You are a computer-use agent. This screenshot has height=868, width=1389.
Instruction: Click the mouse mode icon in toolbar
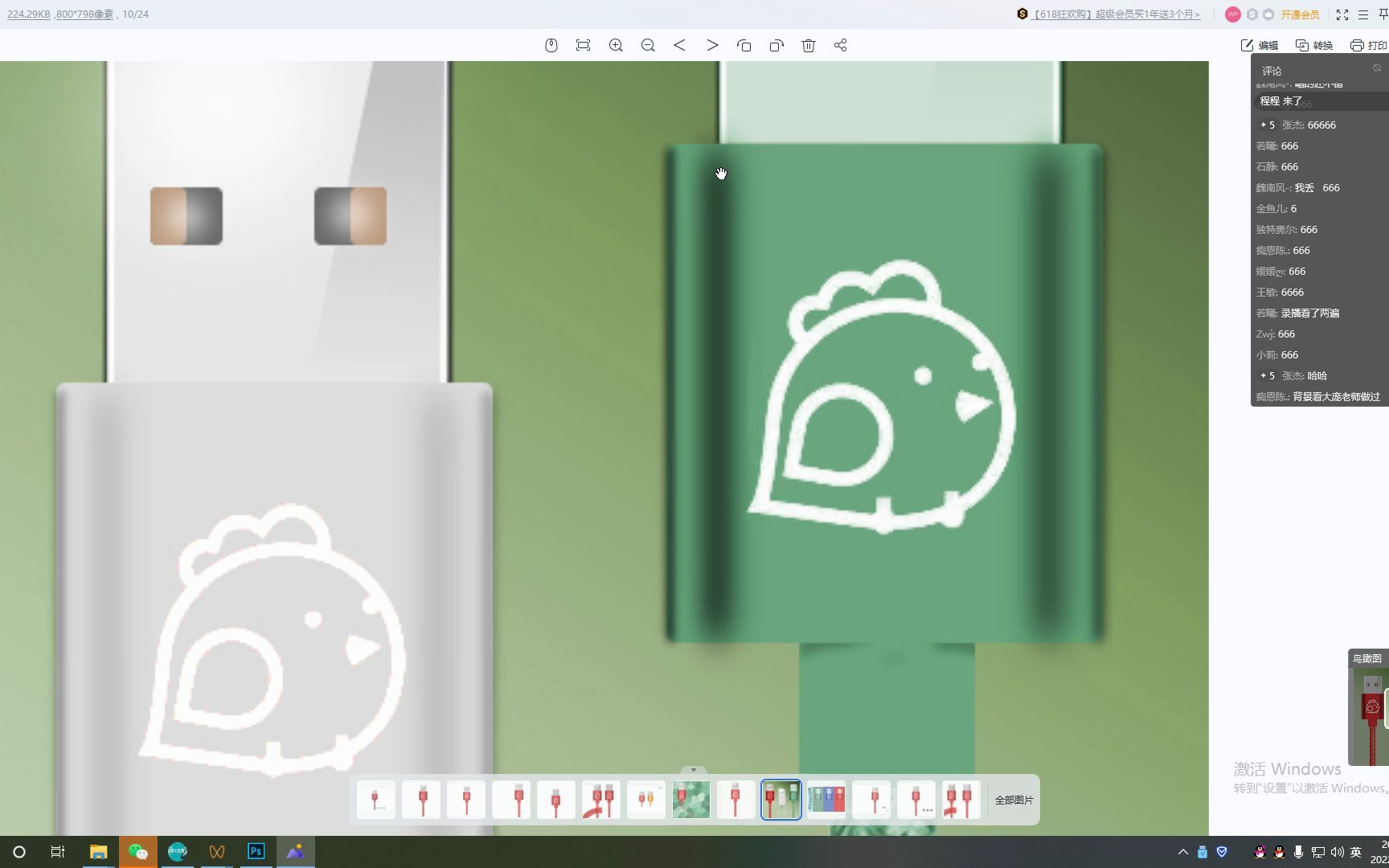coord(551,46)
